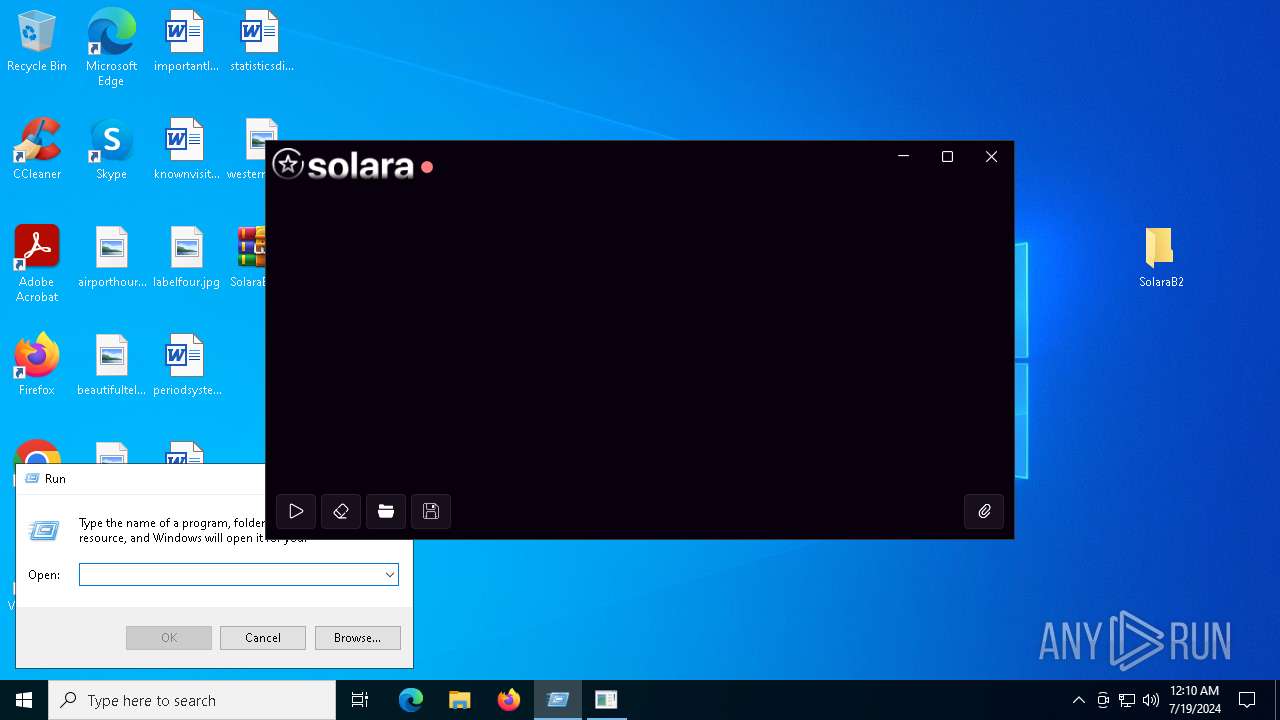This screenshot has height=720, width=1280.
Task: Select the Skype desktop shortcut
Action: (x=111, y=150)
